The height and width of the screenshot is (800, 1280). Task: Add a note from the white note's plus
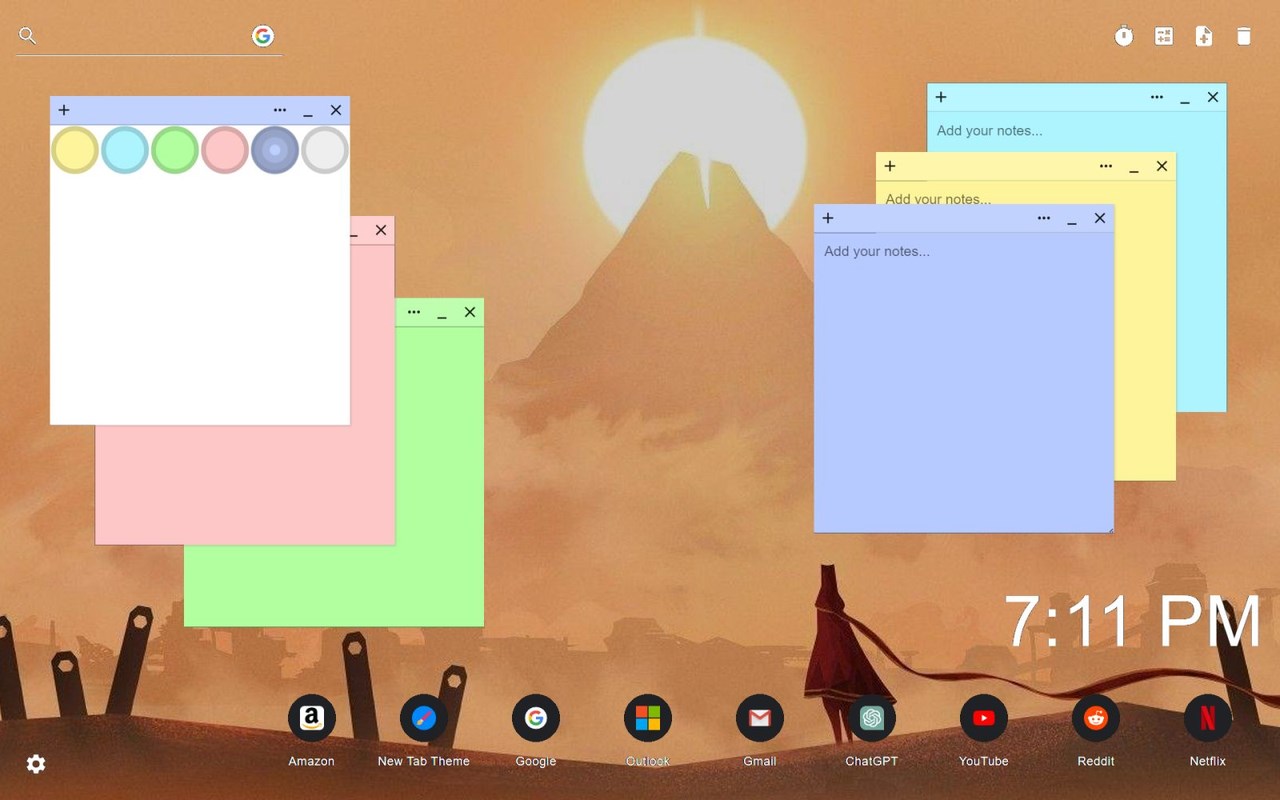pyautogui.click(x=64, y=110)
